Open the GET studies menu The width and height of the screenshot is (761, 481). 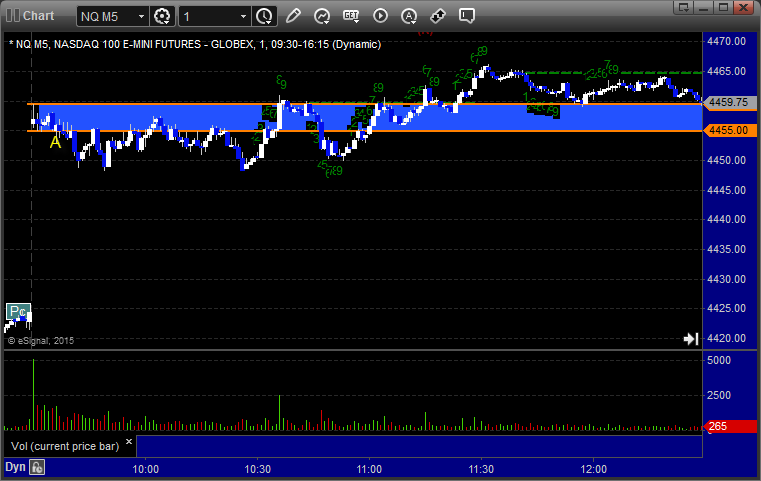click(351, 16)
